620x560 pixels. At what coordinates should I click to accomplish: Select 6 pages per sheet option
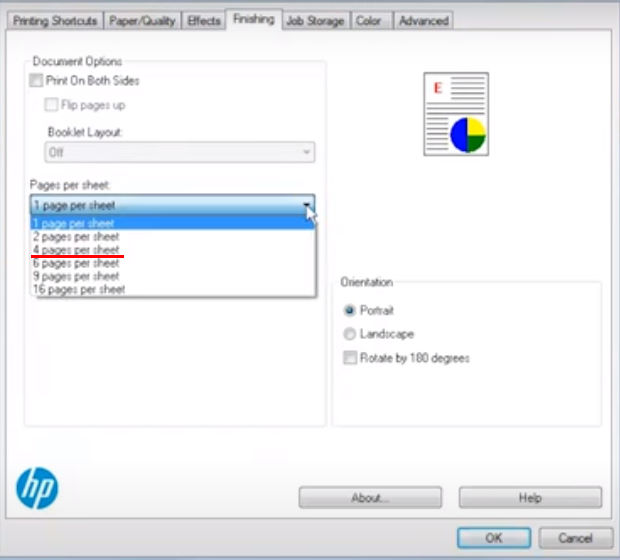(x=76, y=263)
